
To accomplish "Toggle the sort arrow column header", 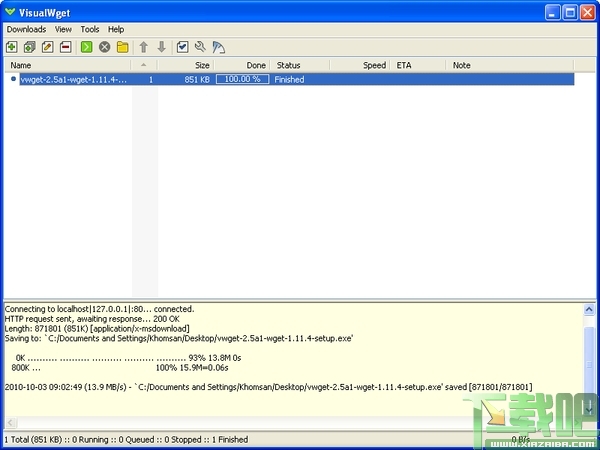I will pyautogui.click(x=144, y=65).
